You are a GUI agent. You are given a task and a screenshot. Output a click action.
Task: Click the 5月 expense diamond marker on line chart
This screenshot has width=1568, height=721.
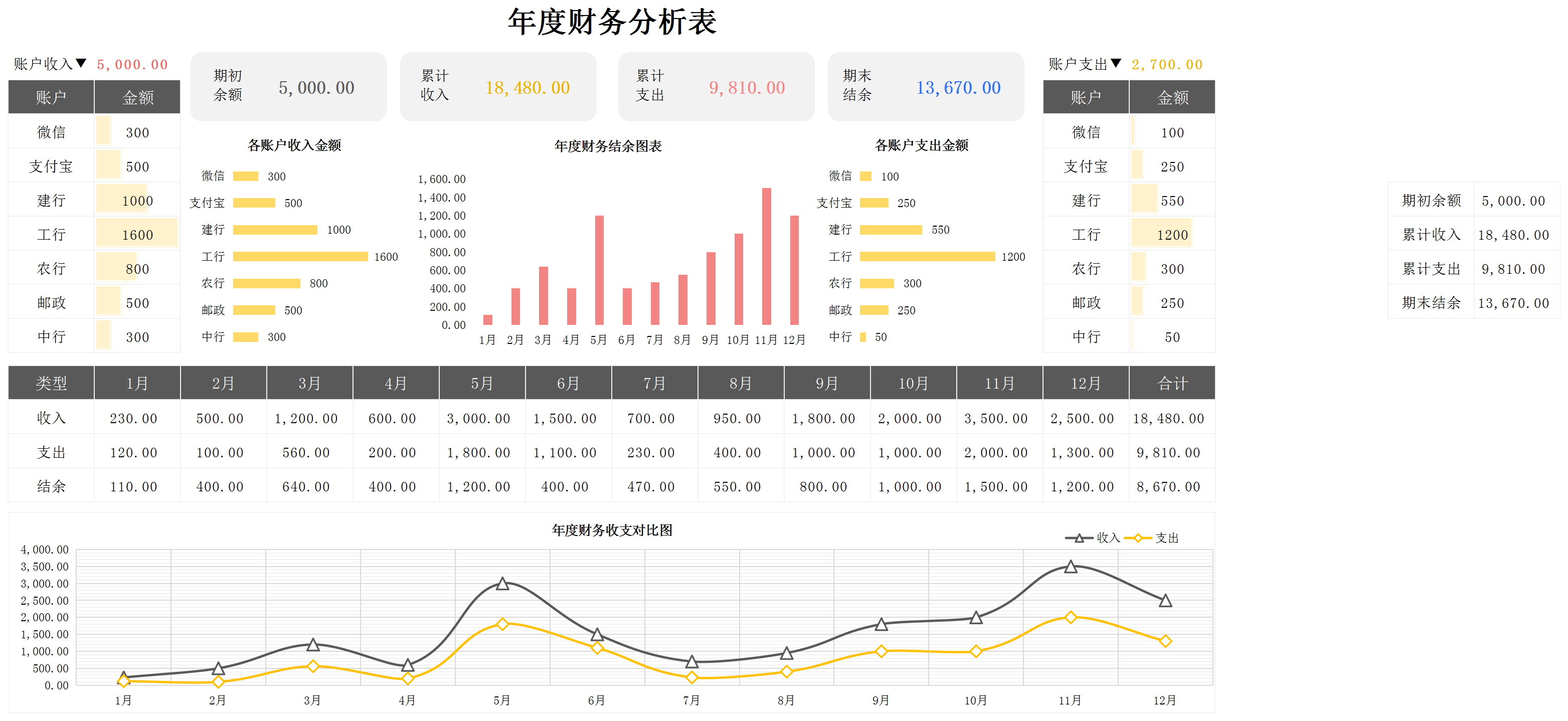pos(502,624)
